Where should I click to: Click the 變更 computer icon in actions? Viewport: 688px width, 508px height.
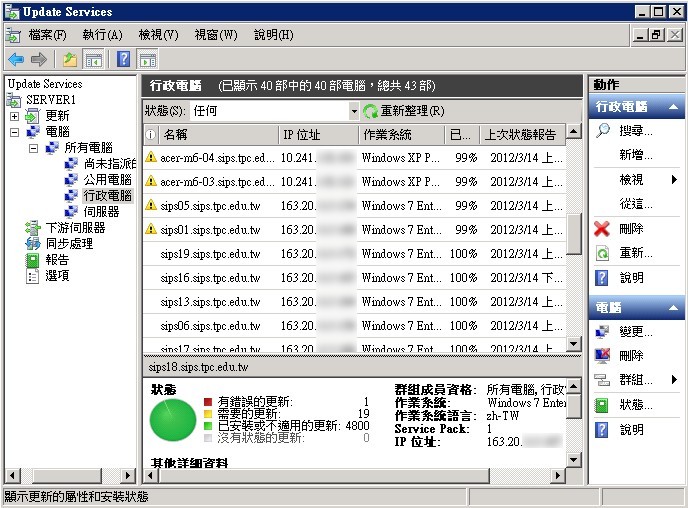click(602, 332)
